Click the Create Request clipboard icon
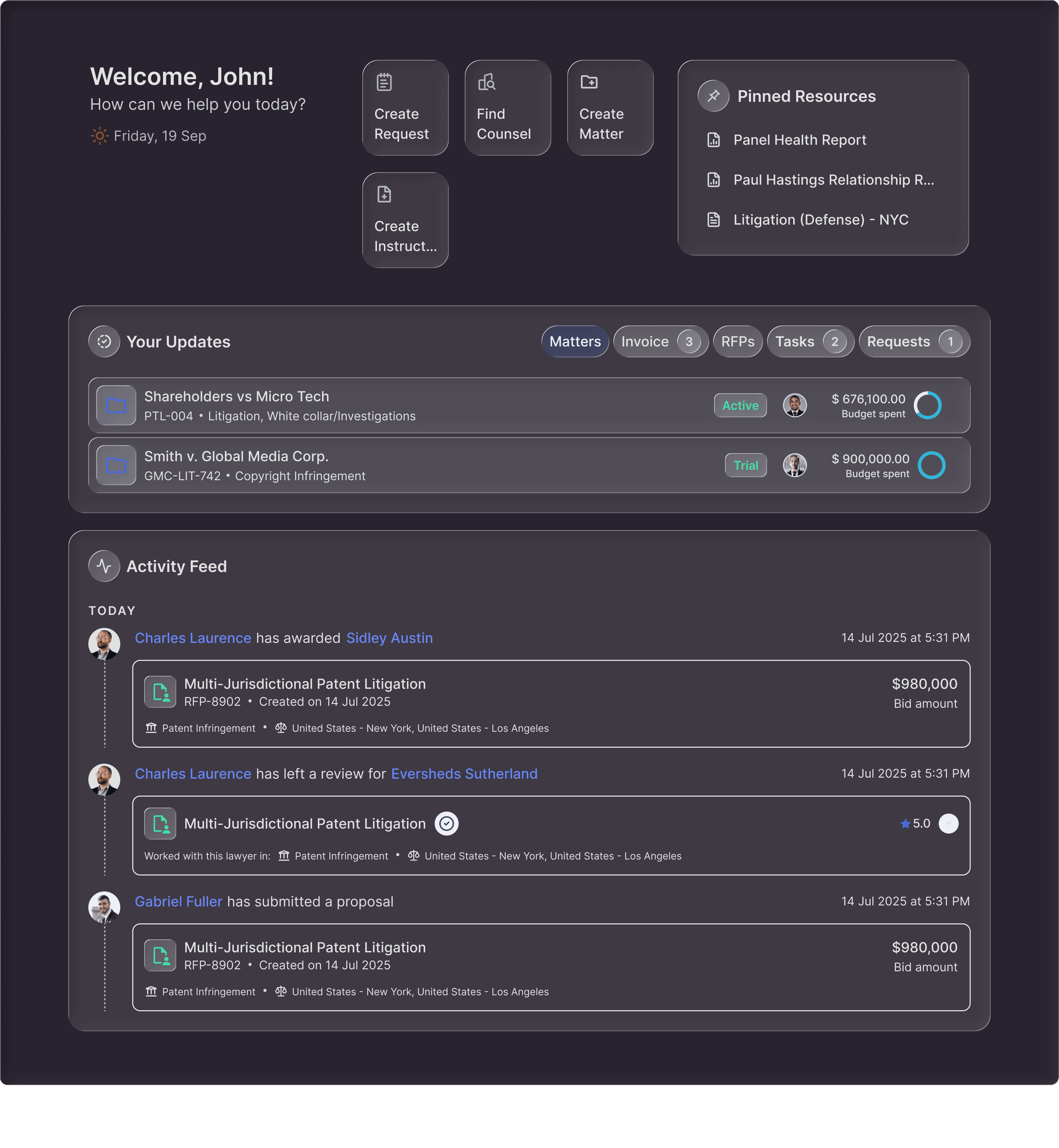The image size is (1059, 1148). pyautogui.click(x=384, y=83)
